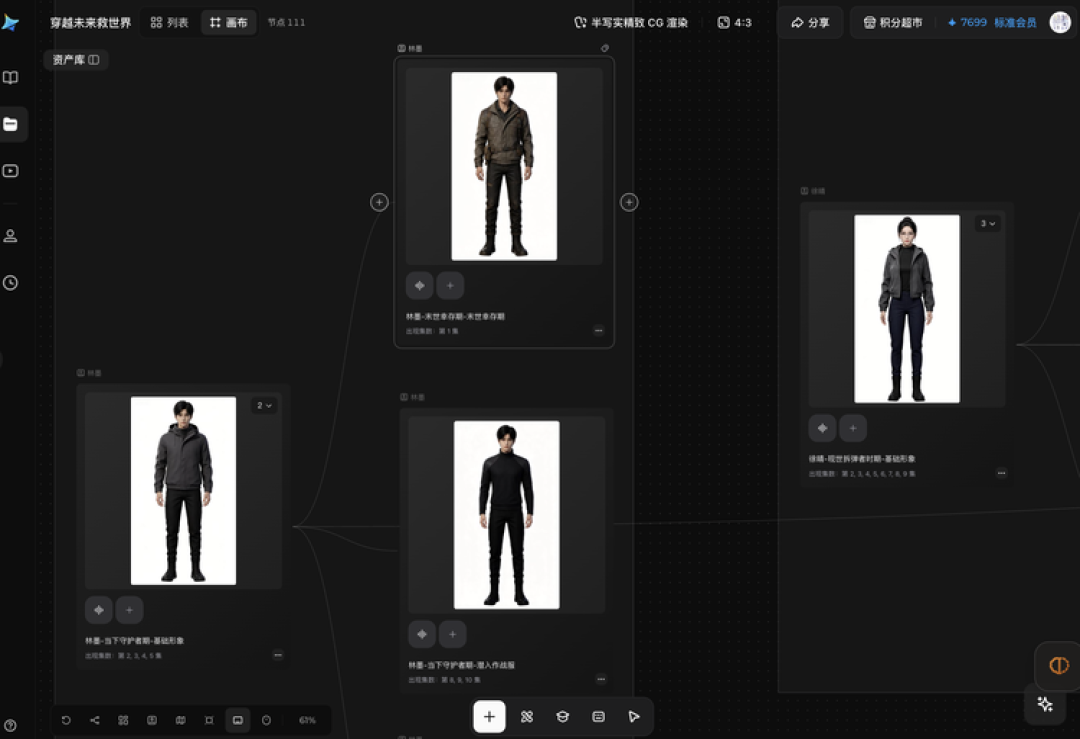Open version dropdown 3 on 徐晴 card
The image size is (1080, 739).
[988, 224]
